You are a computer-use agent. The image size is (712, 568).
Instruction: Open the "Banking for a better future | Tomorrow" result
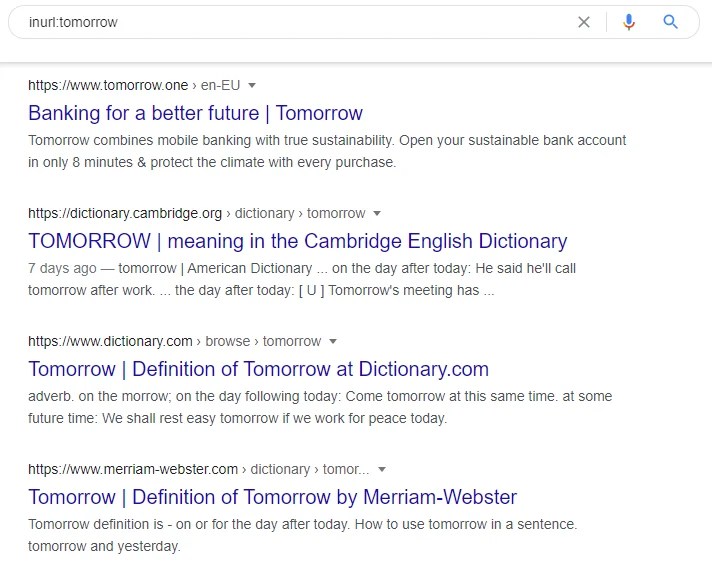tap(195, 112)
